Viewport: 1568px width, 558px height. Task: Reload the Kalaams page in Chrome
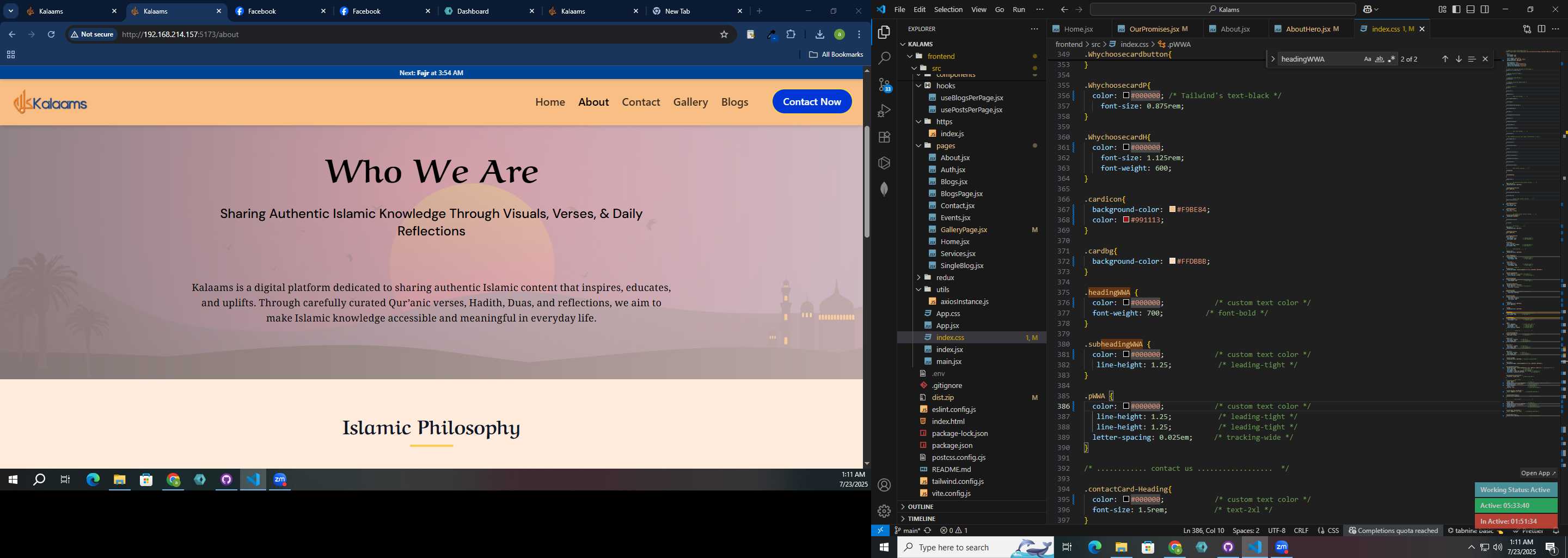[x=51, y=34]
